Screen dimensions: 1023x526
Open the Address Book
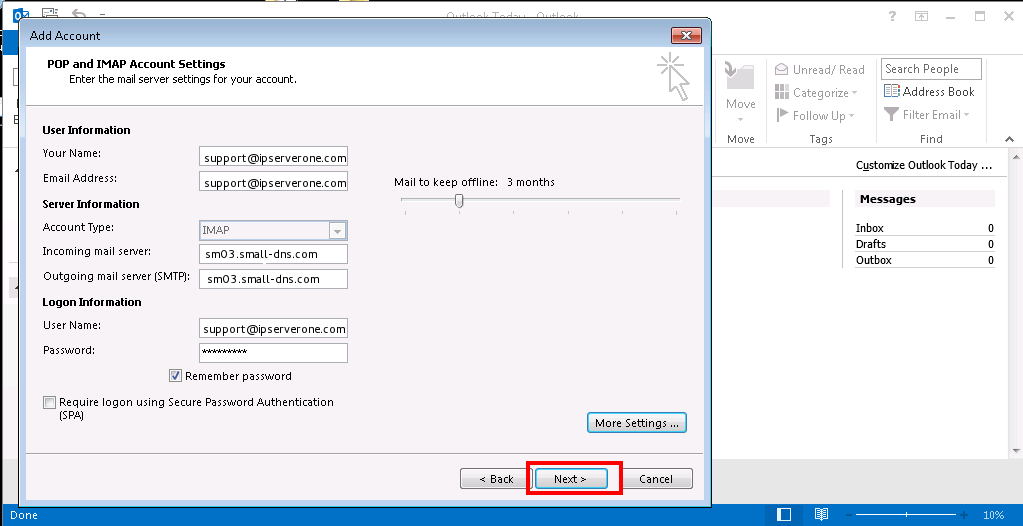[x=929, y=92]
